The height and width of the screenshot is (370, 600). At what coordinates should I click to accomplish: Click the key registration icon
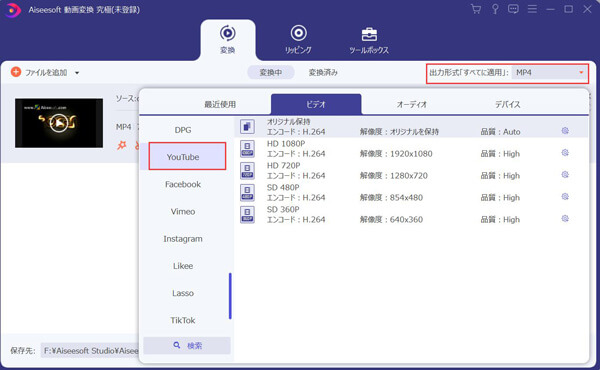tap(495, 9)
